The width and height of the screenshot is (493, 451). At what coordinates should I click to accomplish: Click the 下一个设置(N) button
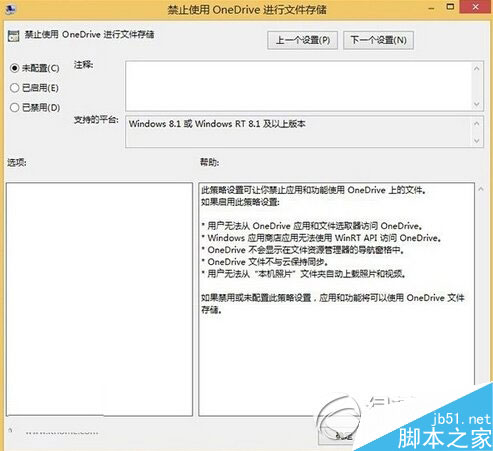click(378, 40)
